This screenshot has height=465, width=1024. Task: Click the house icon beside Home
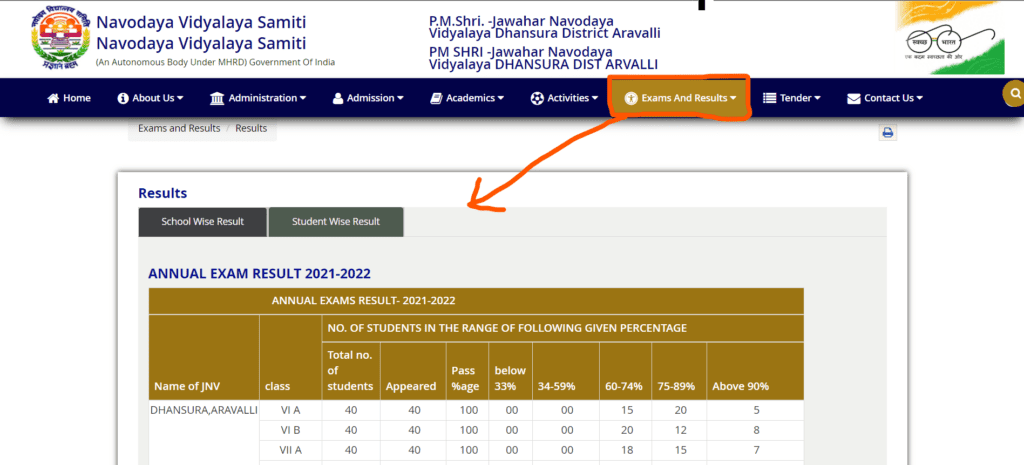(54, 98)
